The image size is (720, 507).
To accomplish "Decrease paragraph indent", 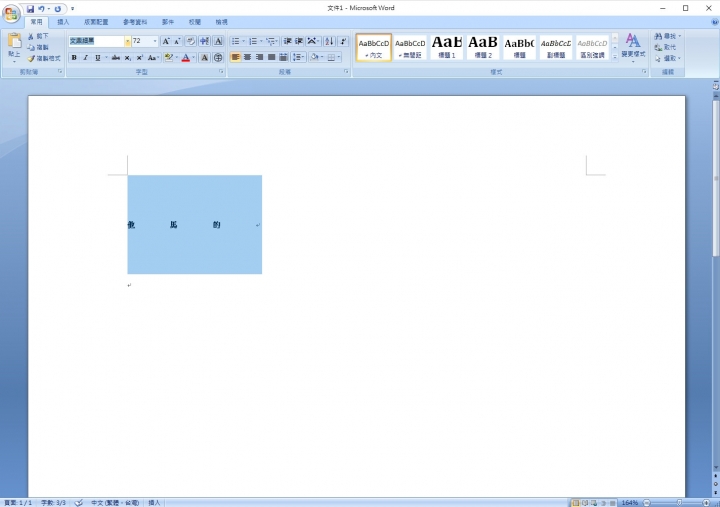I will click(287, 41).
